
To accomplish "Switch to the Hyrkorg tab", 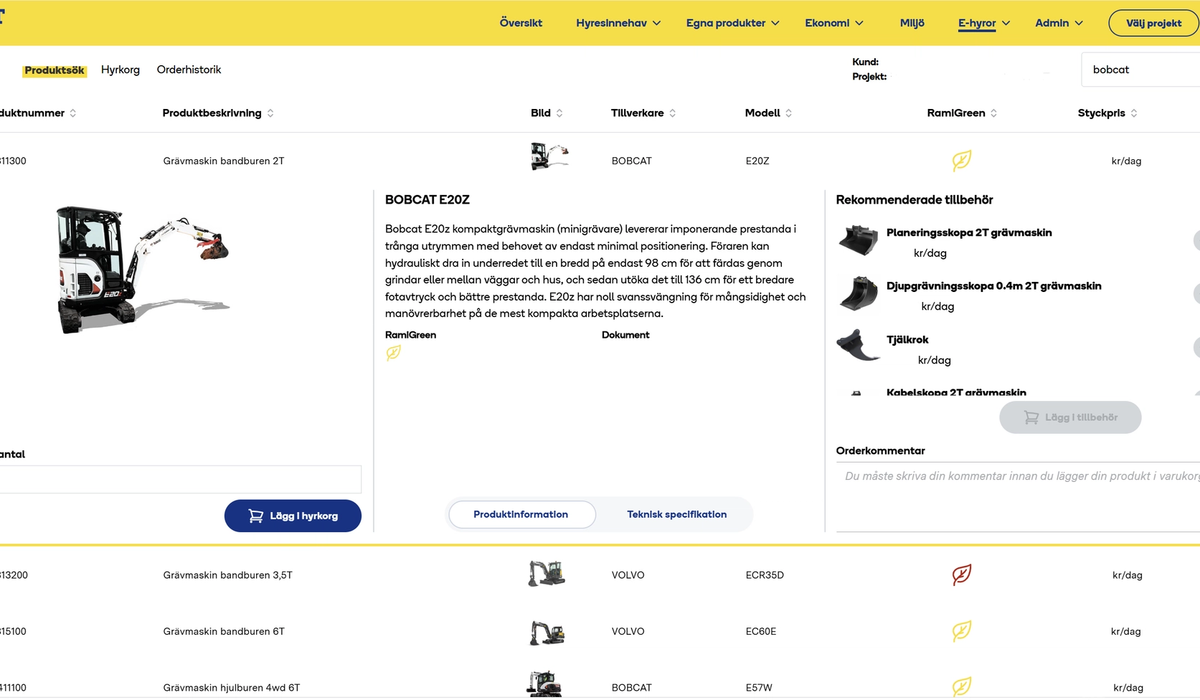I will [120, 70].
